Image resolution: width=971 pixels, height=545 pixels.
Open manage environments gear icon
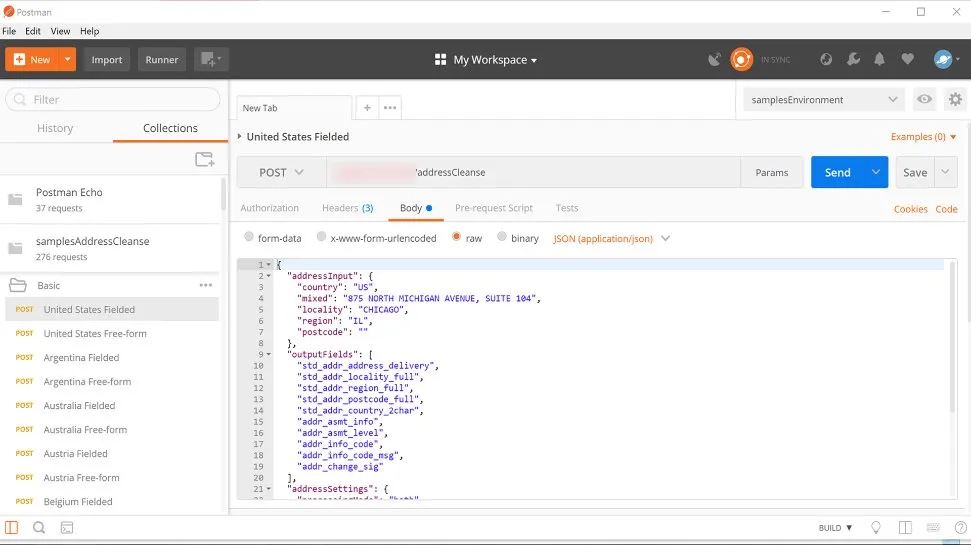coord(955,100)
